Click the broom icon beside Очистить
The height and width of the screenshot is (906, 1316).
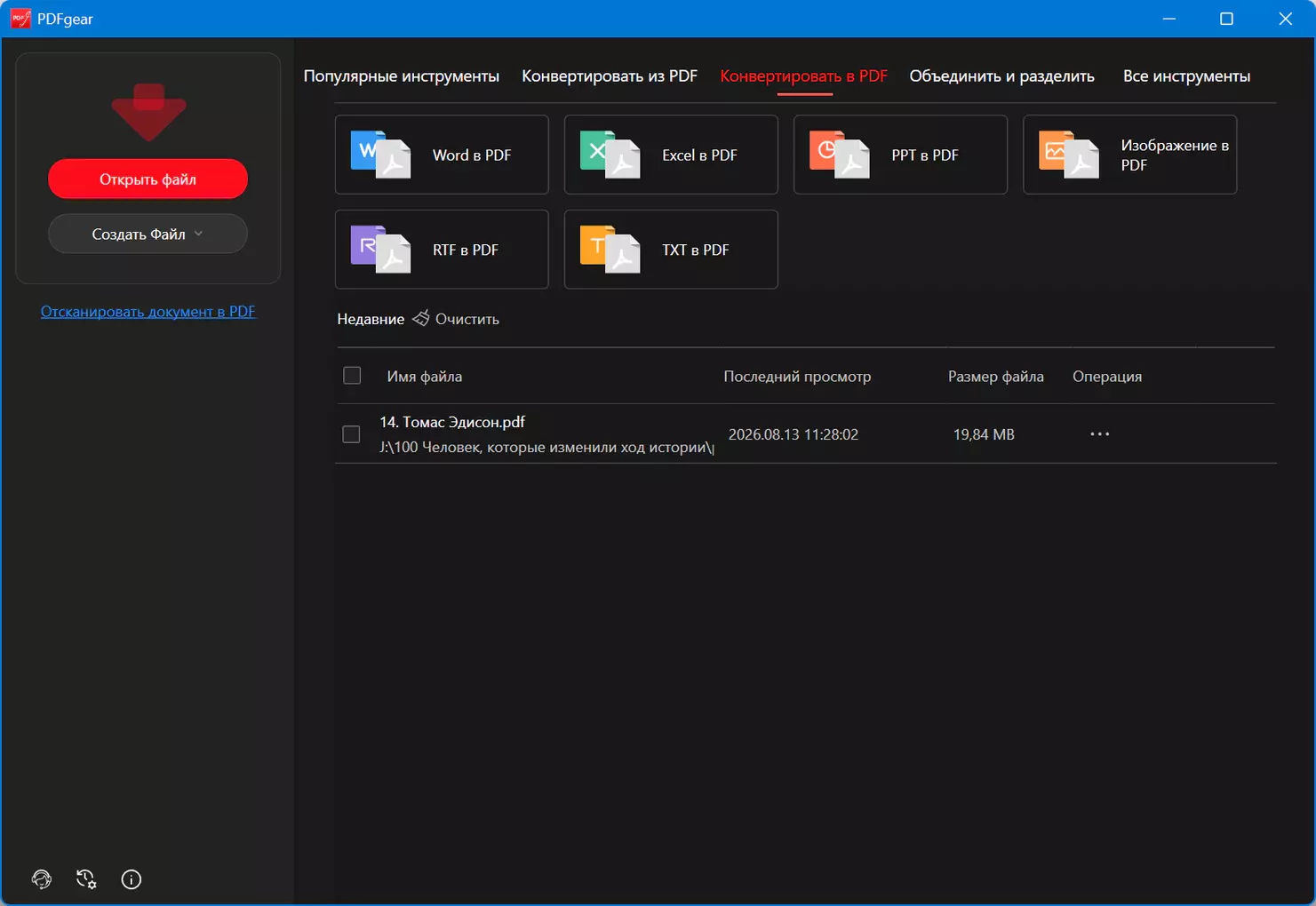420,318
